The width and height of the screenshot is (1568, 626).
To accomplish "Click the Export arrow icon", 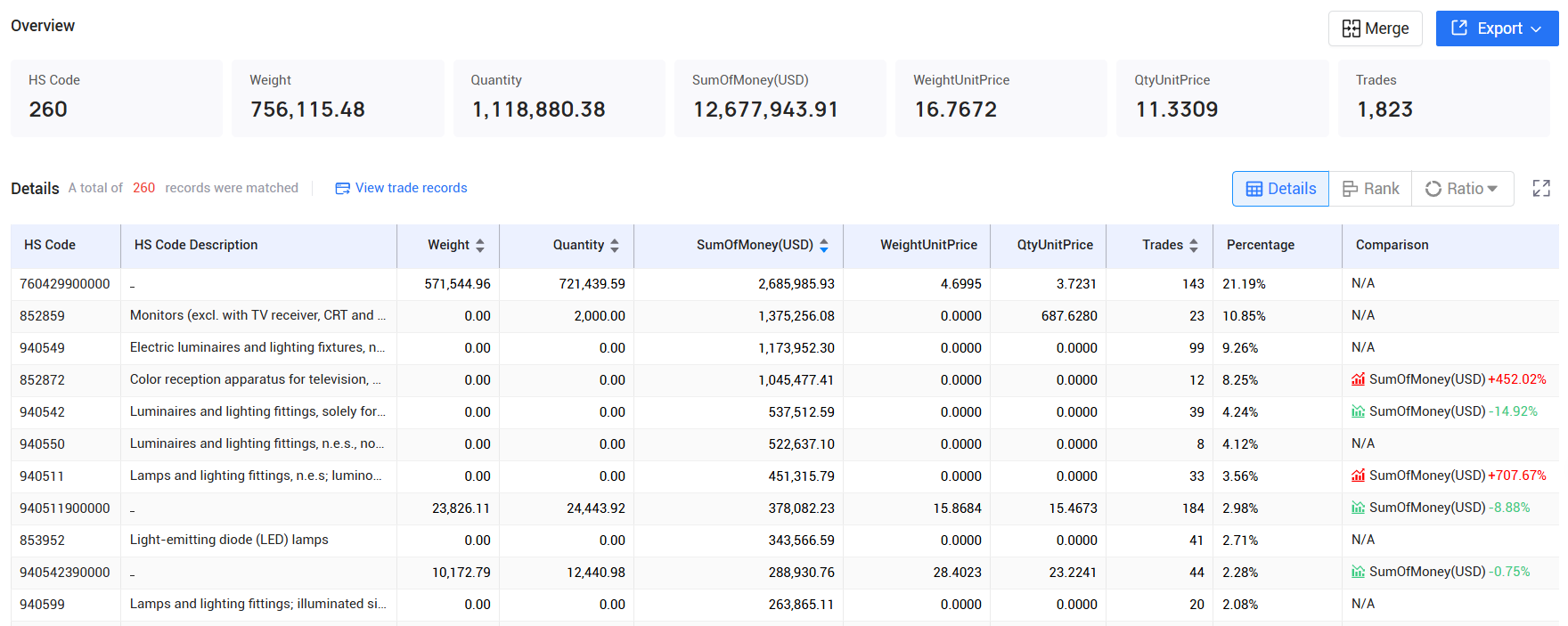I will [x=1459, y=28].
